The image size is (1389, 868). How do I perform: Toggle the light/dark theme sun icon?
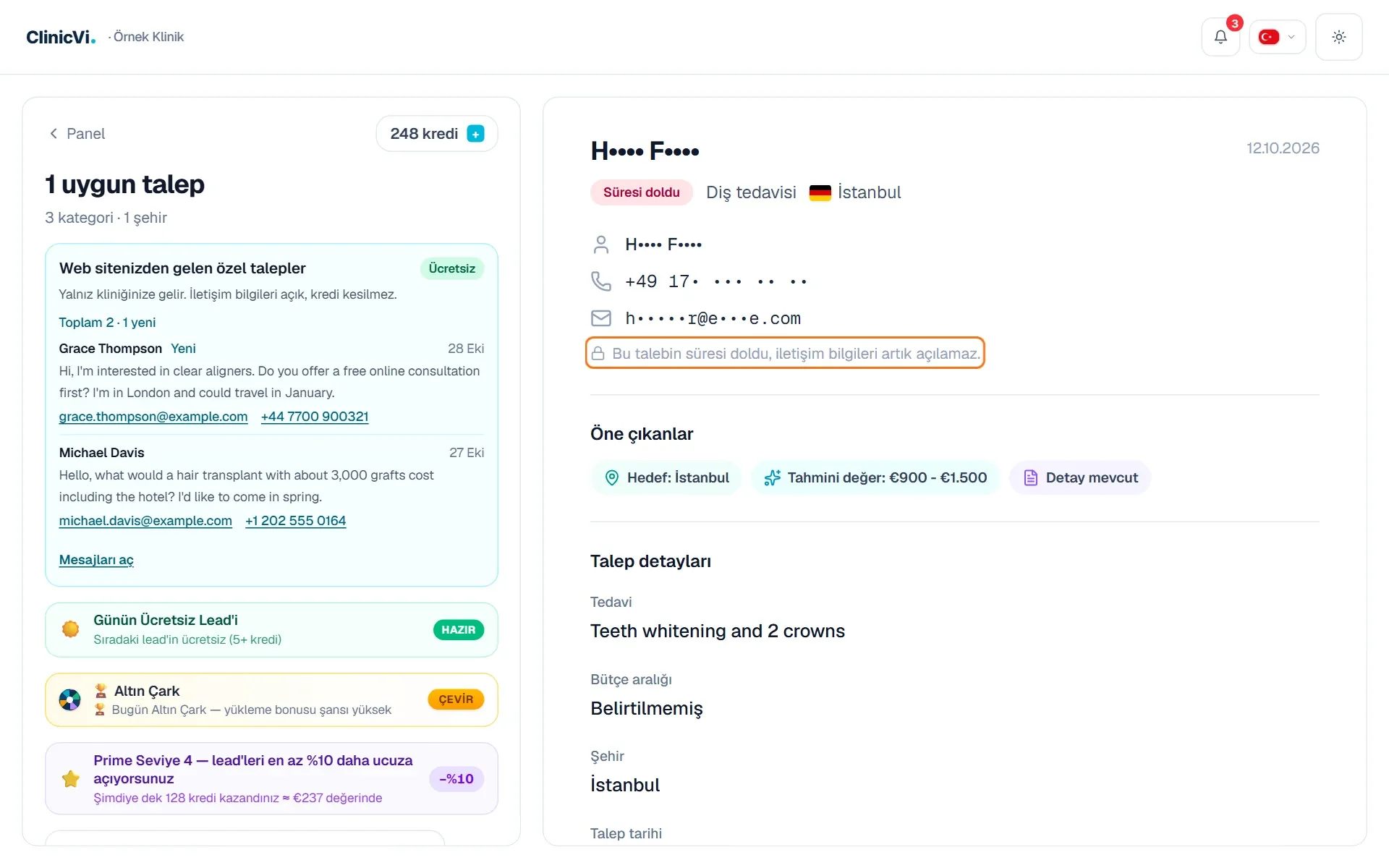1338,37
